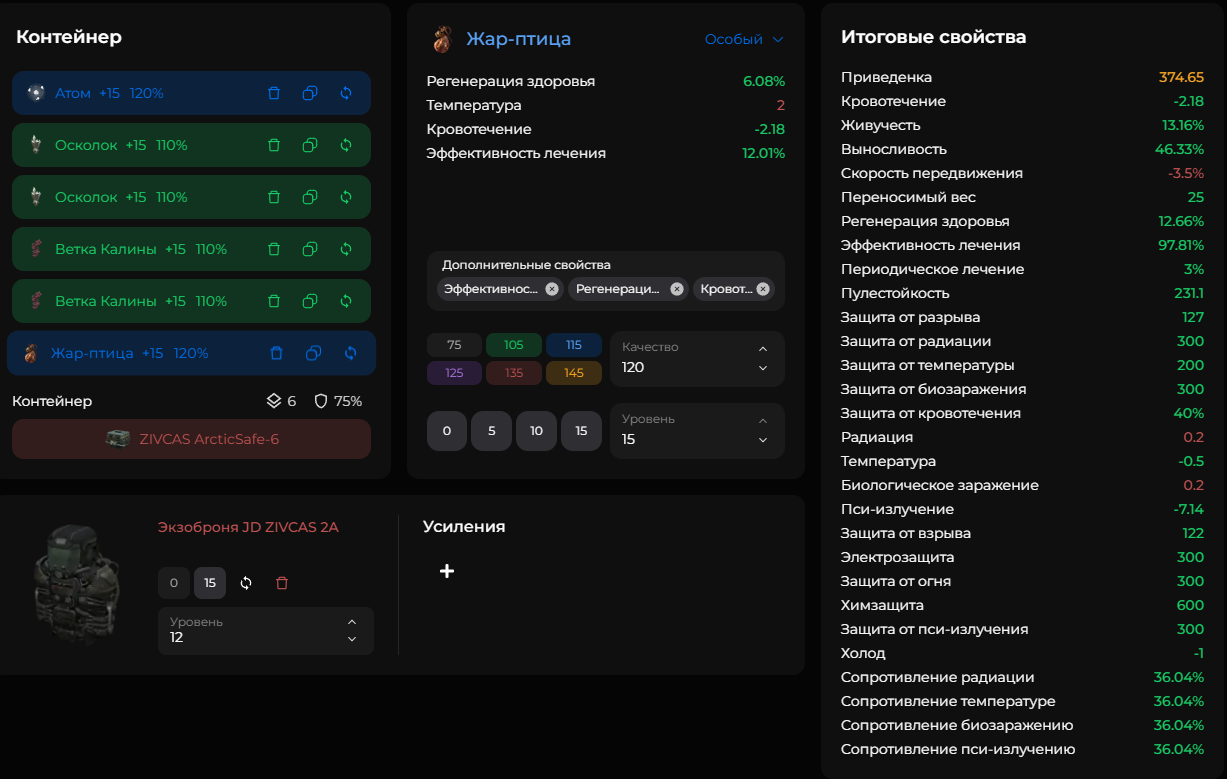Click the refresh icon on the Атом row

coord(346,93)
